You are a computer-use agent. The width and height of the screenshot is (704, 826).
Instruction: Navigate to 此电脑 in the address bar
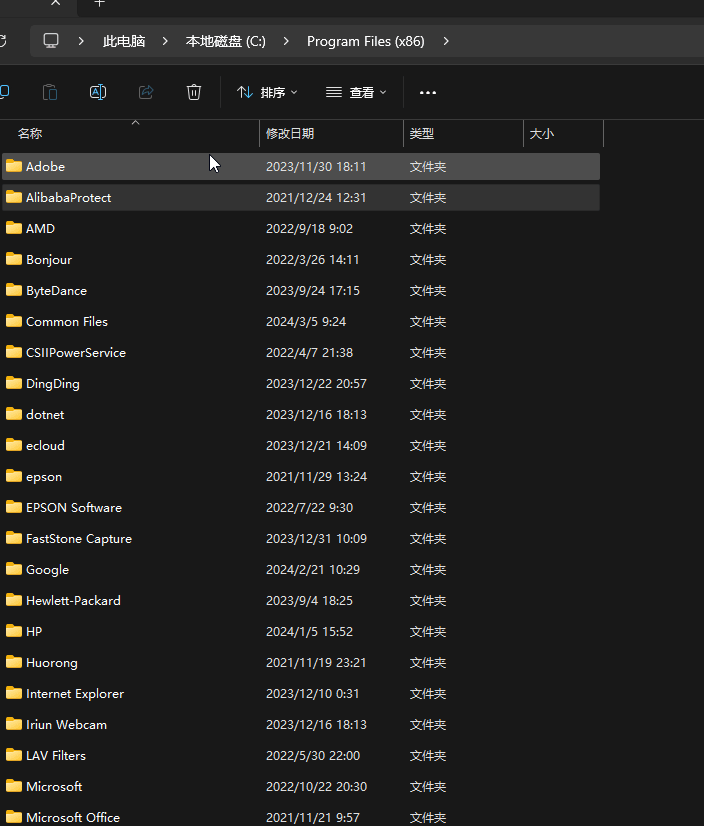[x=124, y=41]
